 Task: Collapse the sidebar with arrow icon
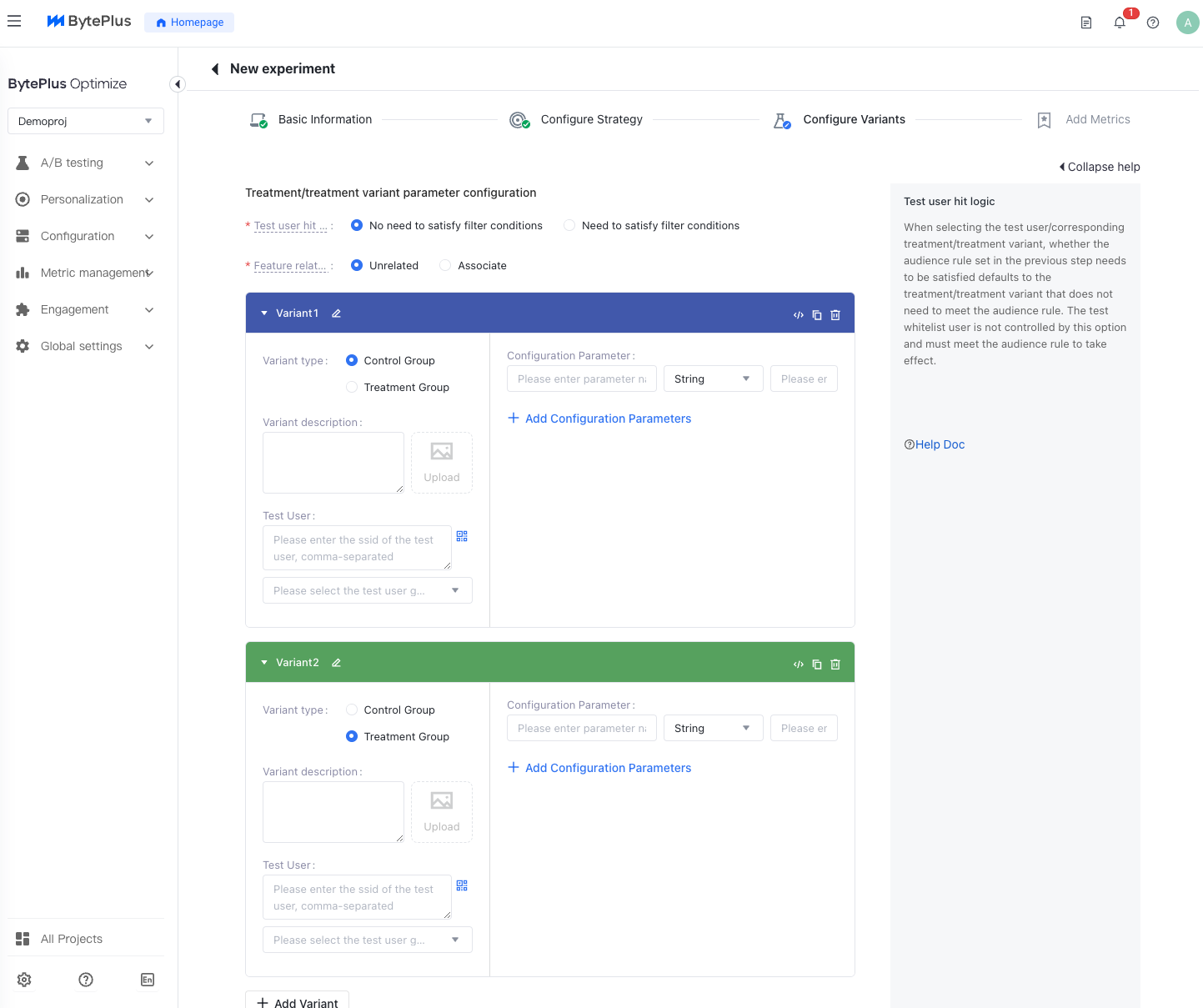(178, 84)
